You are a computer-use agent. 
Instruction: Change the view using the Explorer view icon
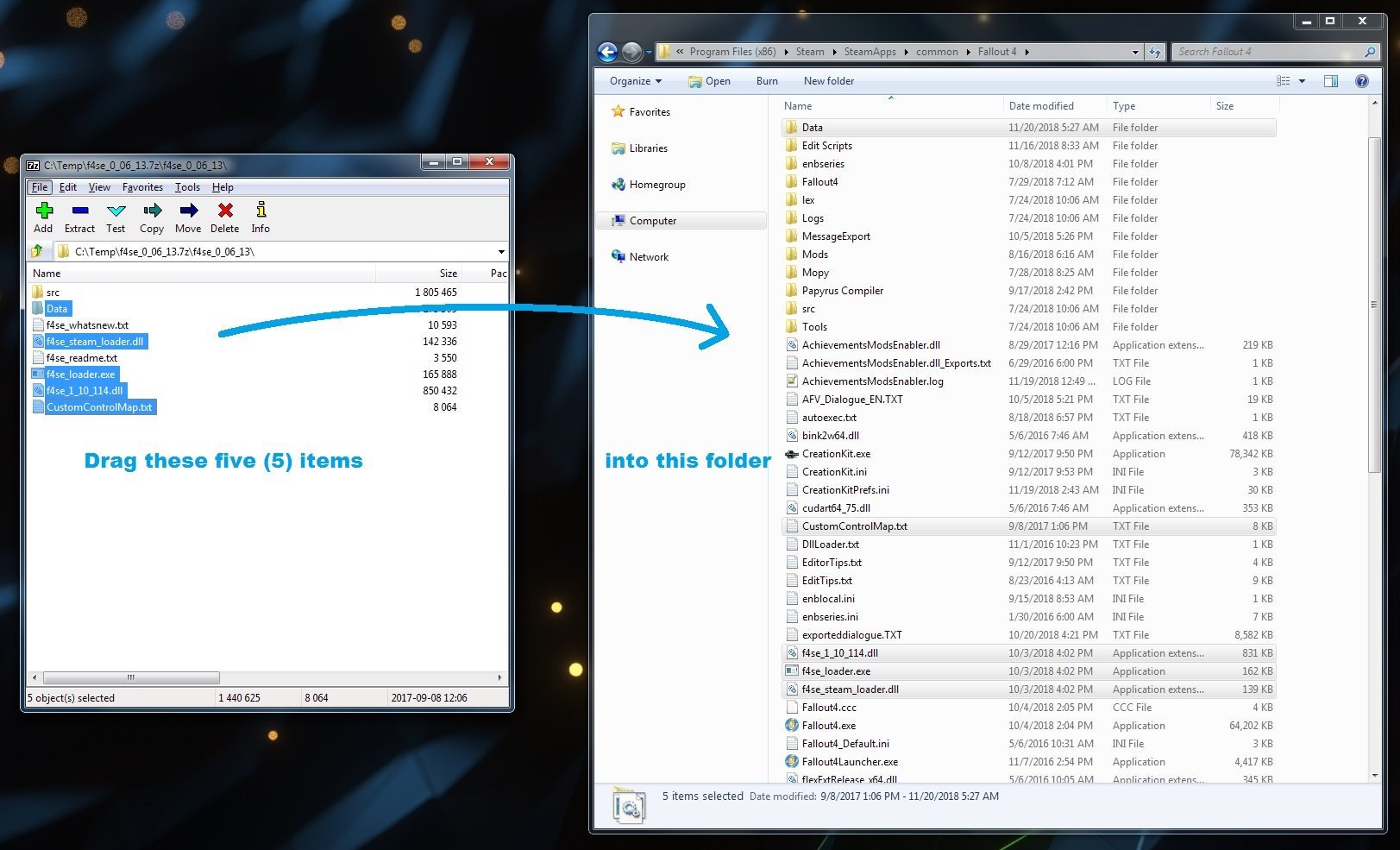coord(1284,81)
